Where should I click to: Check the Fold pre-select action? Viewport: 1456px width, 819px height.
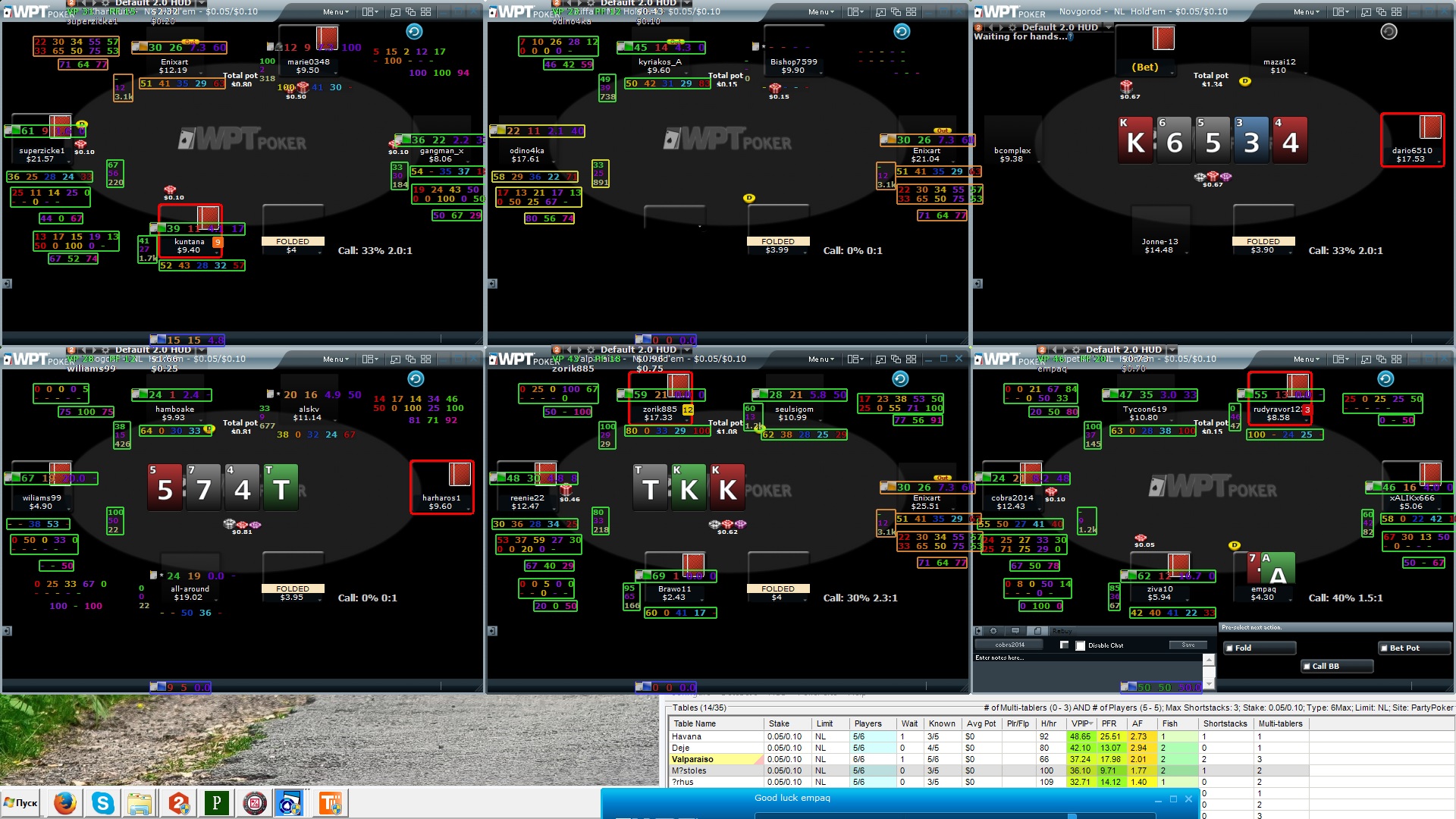[1229, 648]
